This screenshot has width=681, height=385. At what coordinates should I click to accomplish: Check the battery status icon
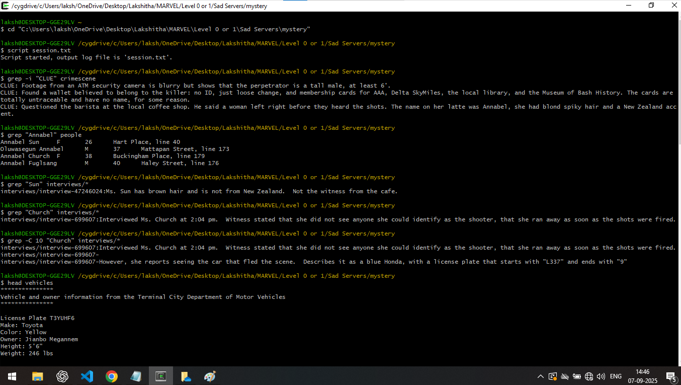click(577, 377)
